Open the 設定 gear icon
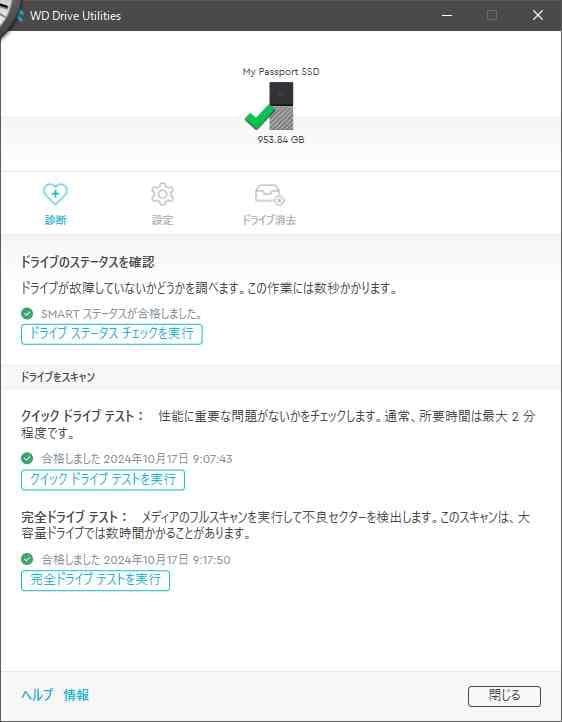This screenshot has height=722, width=562. click(x=162, y=194)
